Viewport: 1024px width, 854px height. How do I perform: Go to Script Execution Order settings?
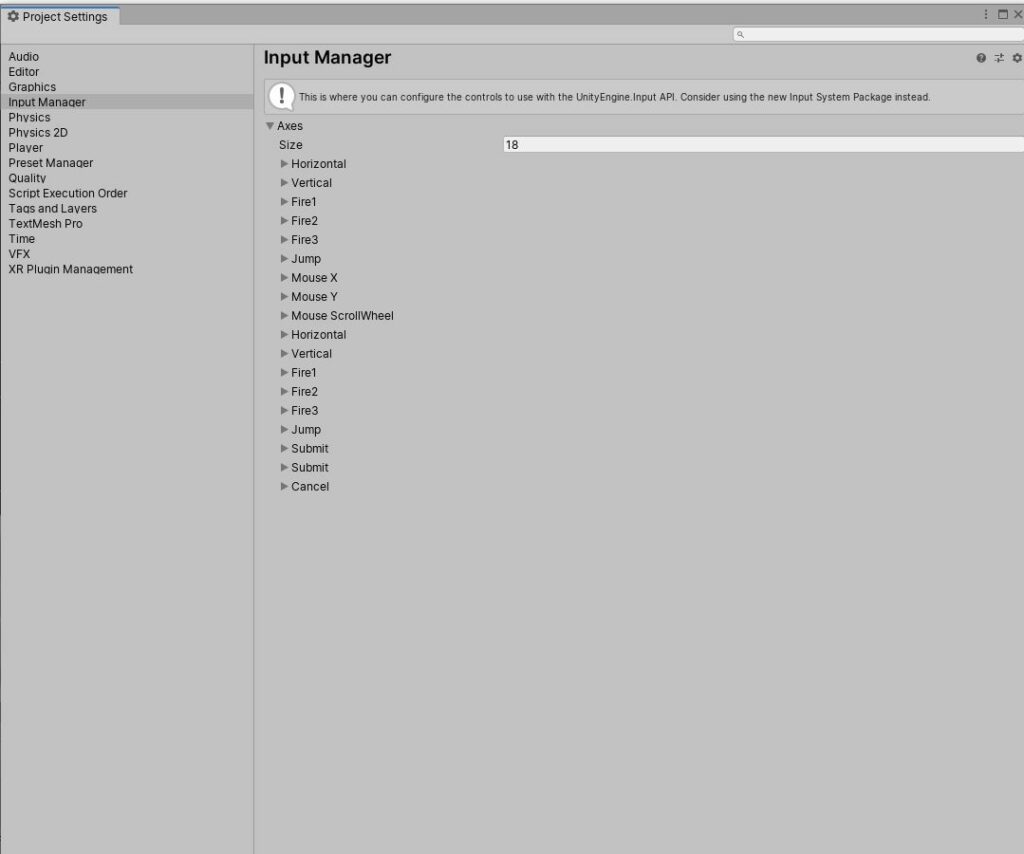68,193
